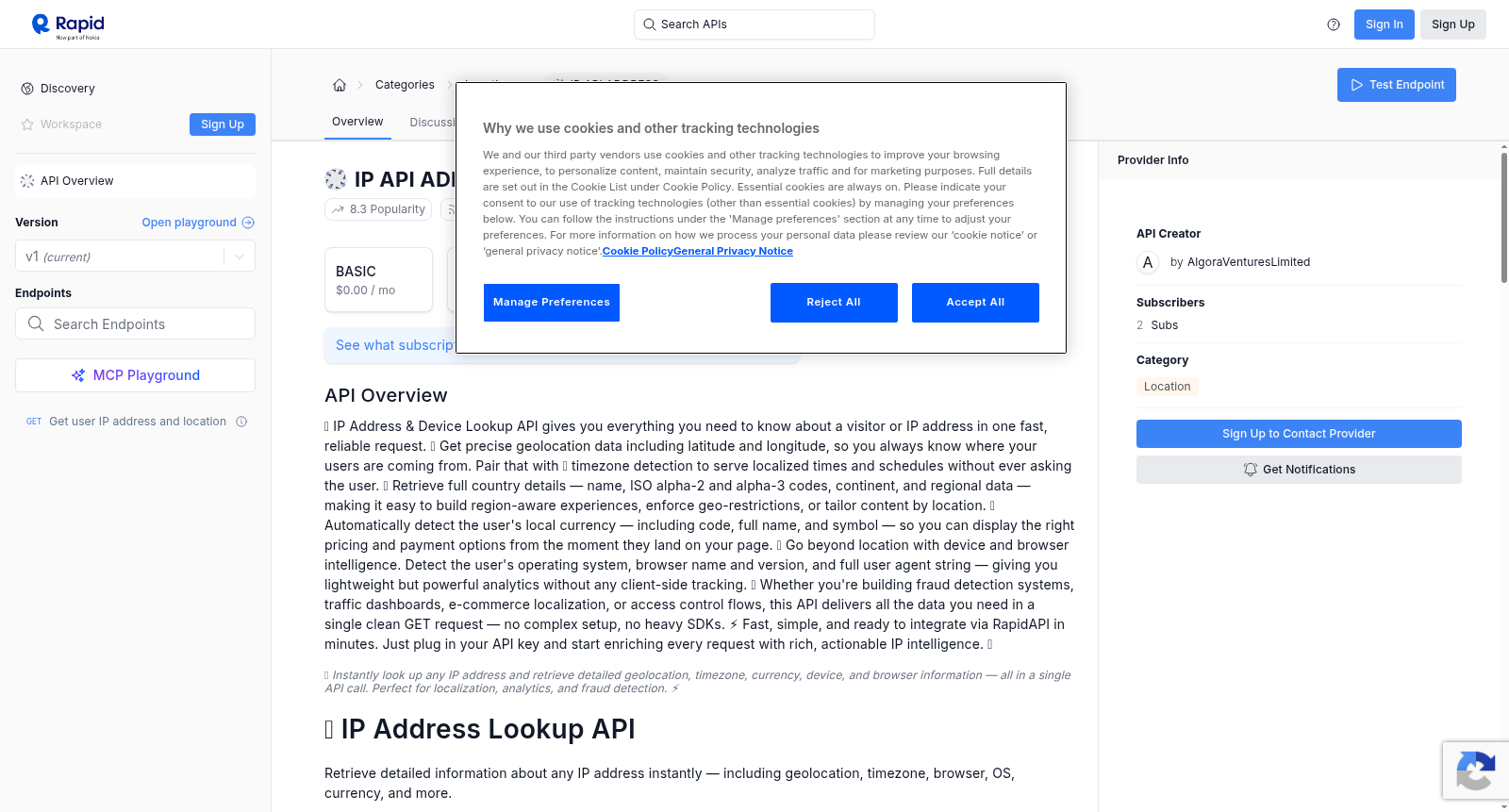This screenshot has width=1509, height=812.
Task: Click the info icon beside the GET endpoint
Action: click(241, 422)
